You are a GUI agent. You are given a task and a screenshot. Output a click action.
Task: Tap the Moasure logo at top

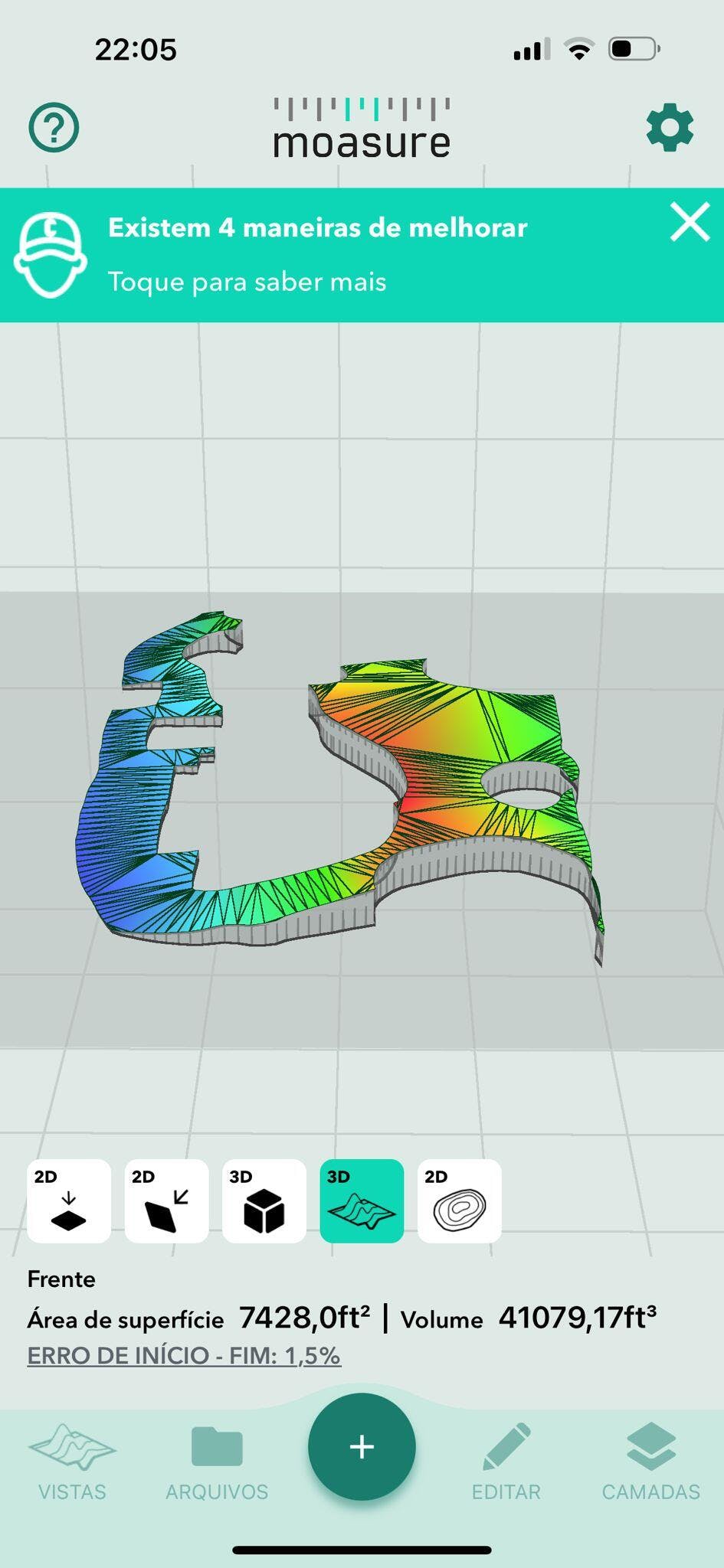362,129
